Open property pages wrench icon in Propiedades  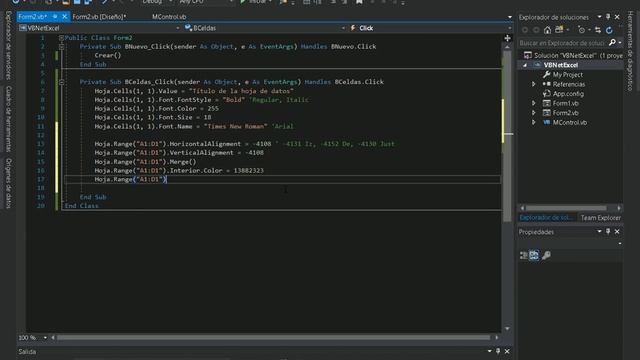(x=546, y=255)
